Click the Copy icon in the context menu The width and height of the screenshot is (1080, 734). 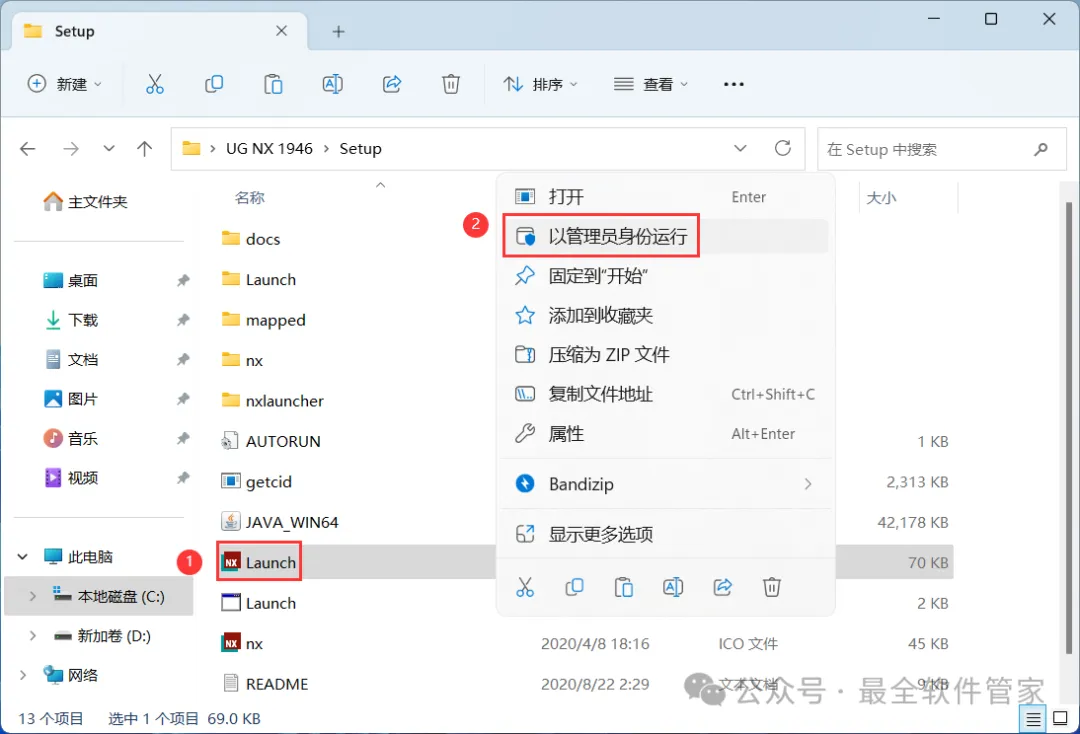click(574, 587)
